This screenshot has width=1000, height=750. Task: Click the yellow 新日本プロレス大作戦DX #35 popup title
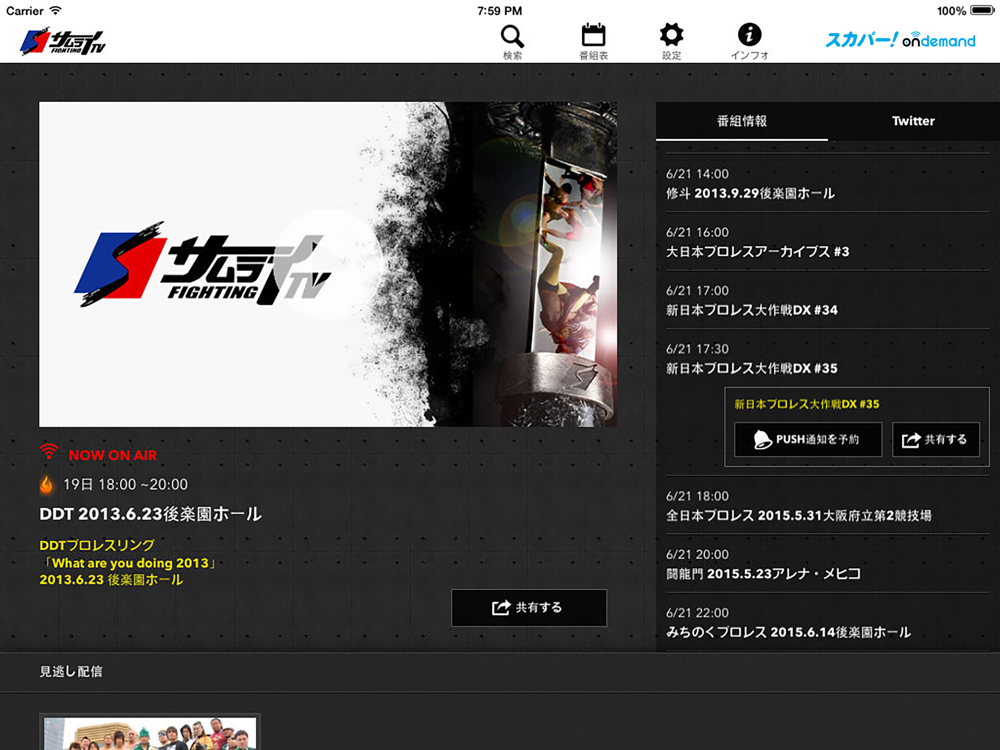[807, 404]
